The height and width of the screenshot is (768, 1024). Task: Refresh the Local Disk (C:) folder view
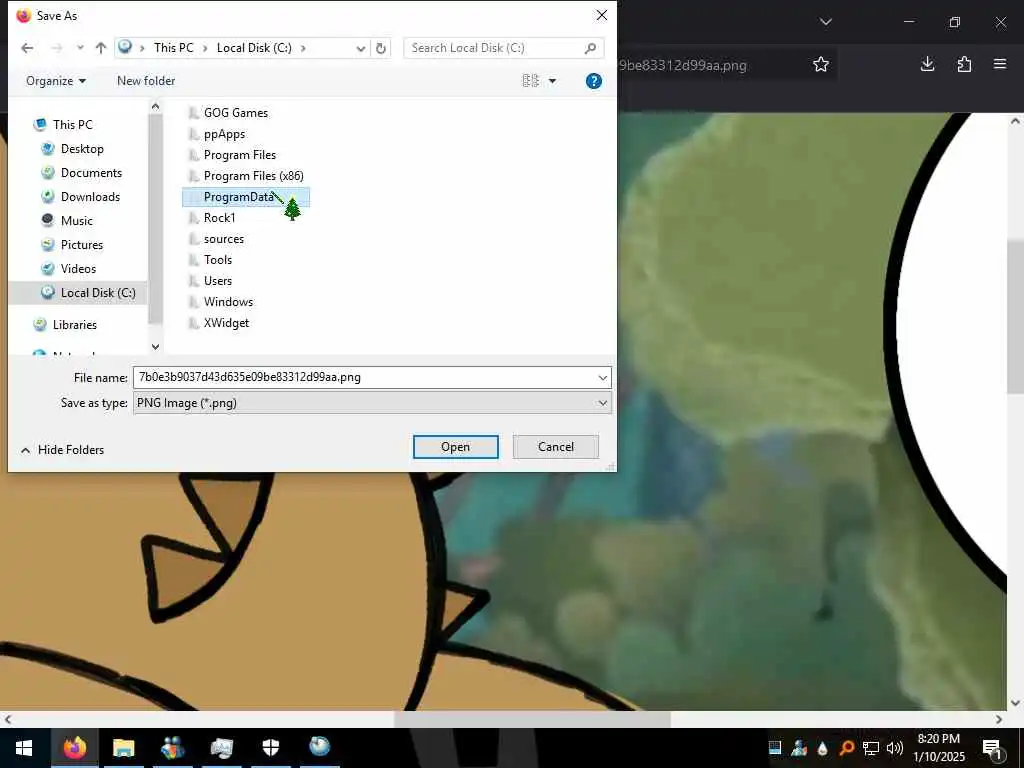point(381,48)
